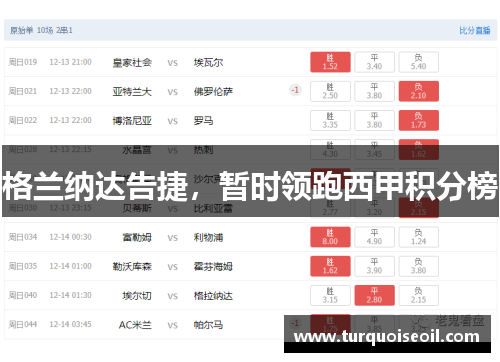
Task: Click away team 罗马
Action: pos(203,121)
